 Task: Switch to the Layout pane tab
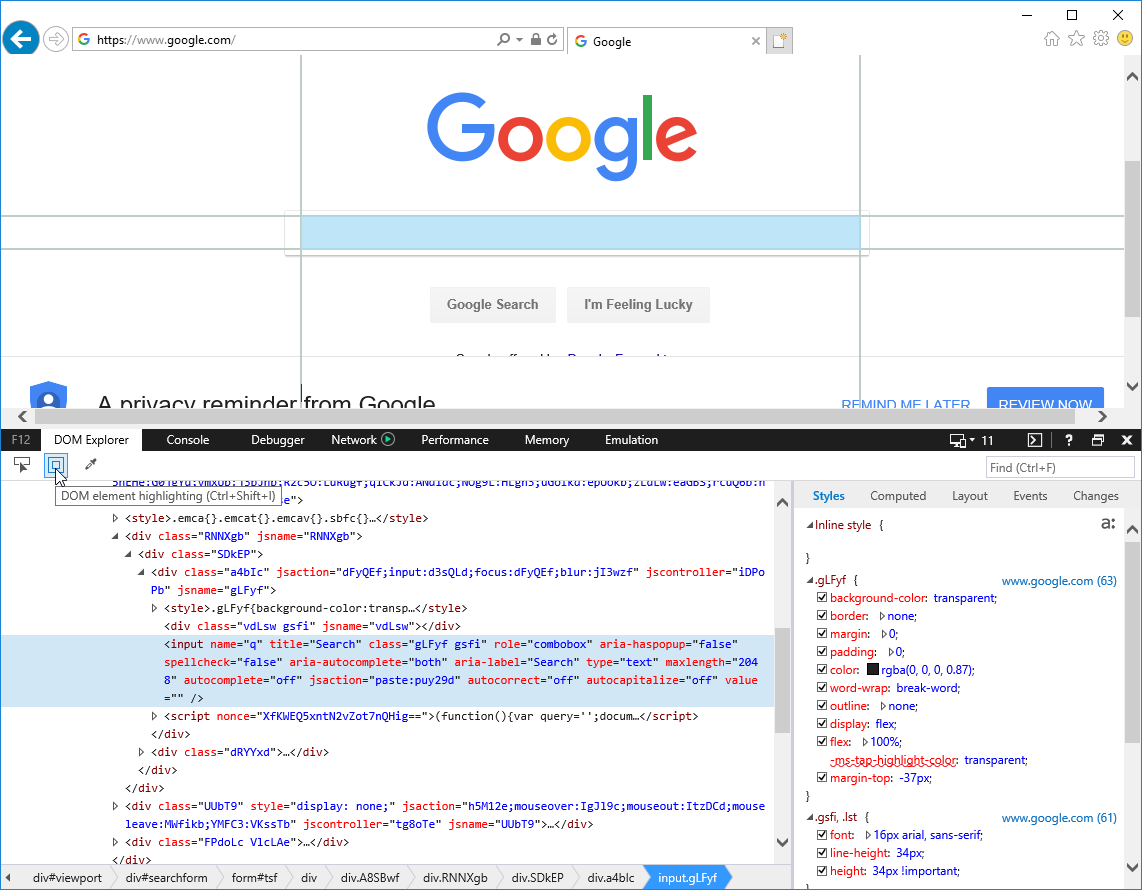coord(969,496)
